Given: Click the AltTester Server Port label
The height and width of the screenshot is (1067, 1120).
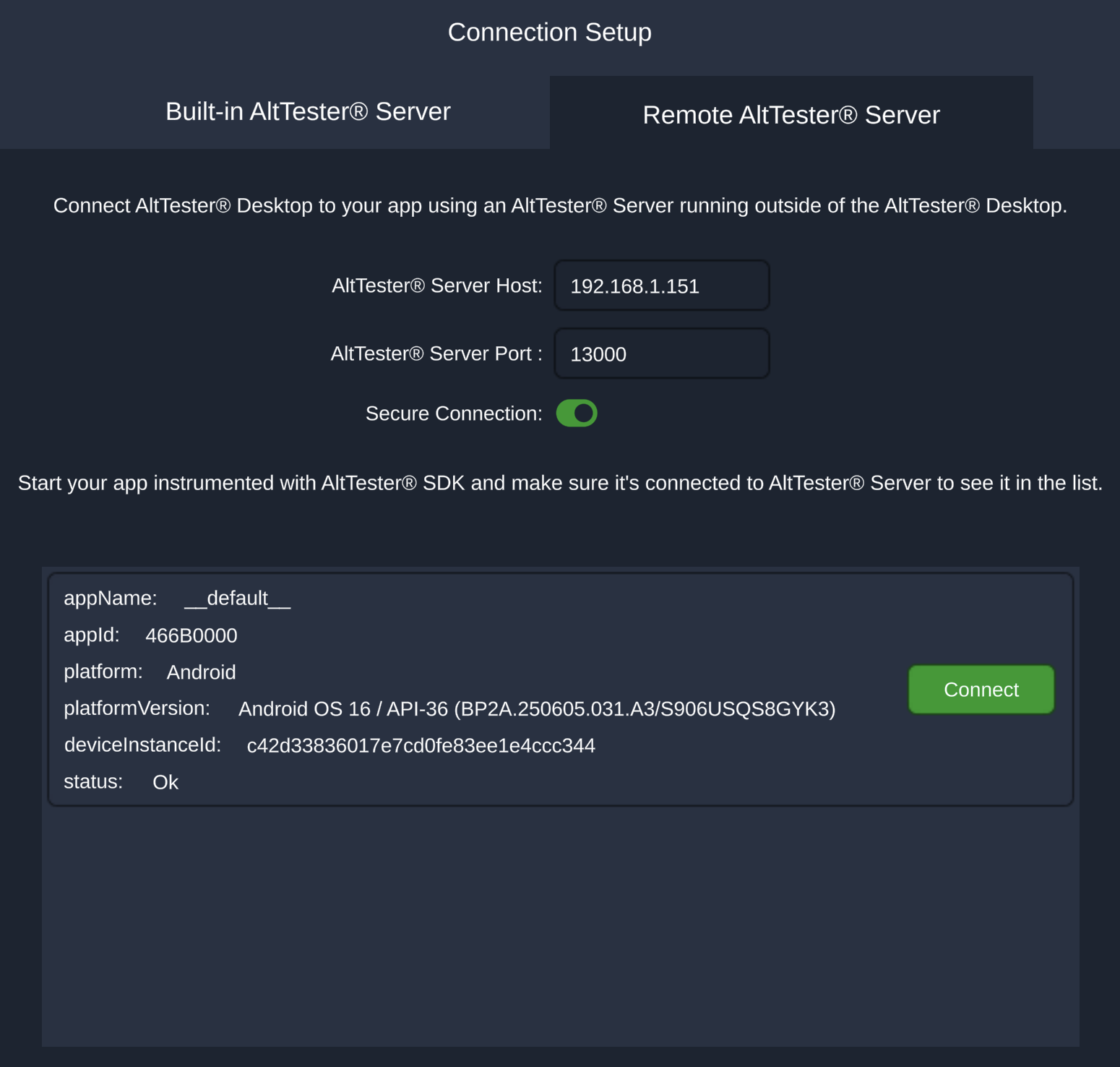Looking at the screenshot, I should pyautogui.click(x=436, y=354).
